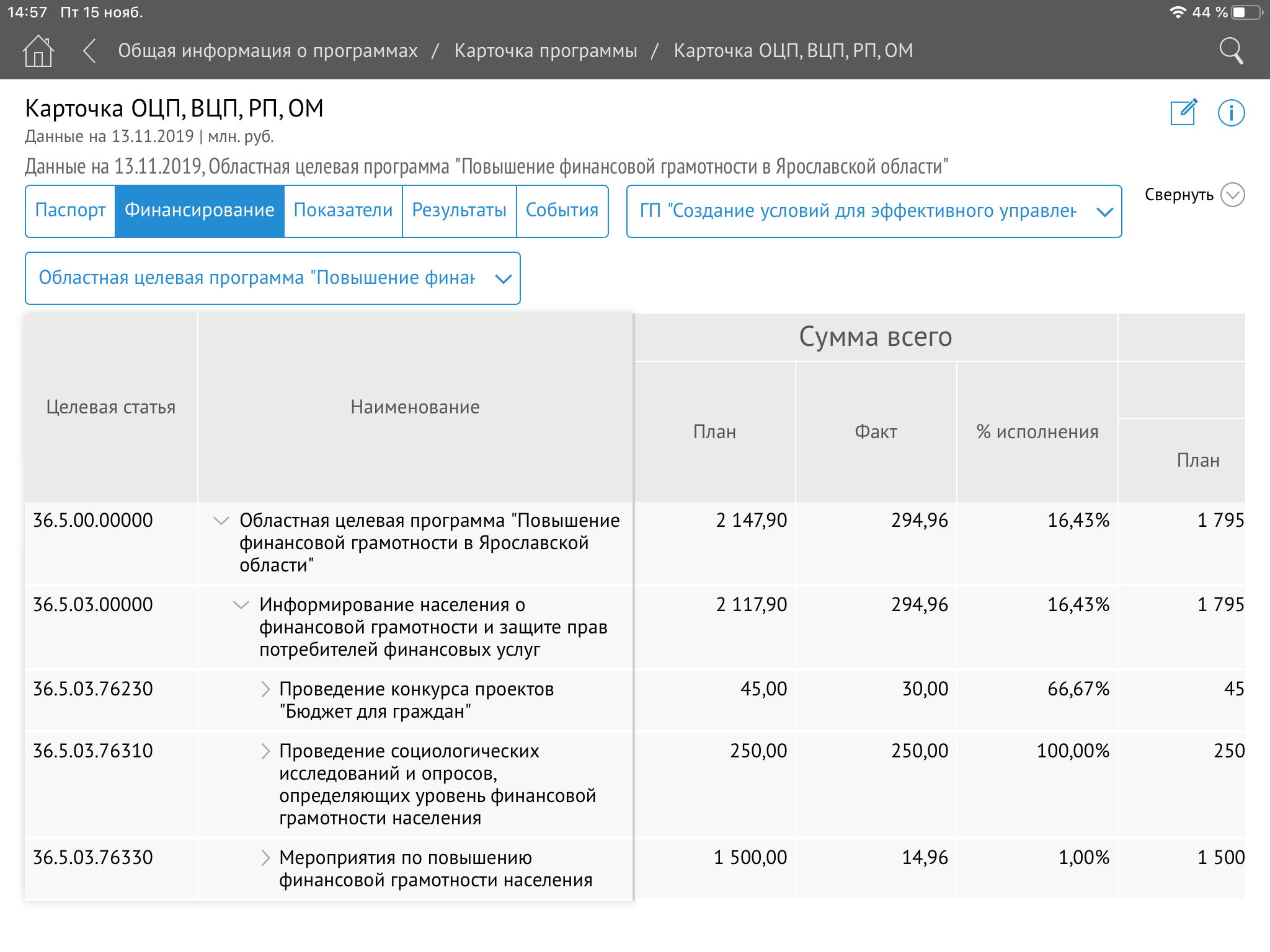Go to Общая информация о программах breadcrumb

coord(268,51)
